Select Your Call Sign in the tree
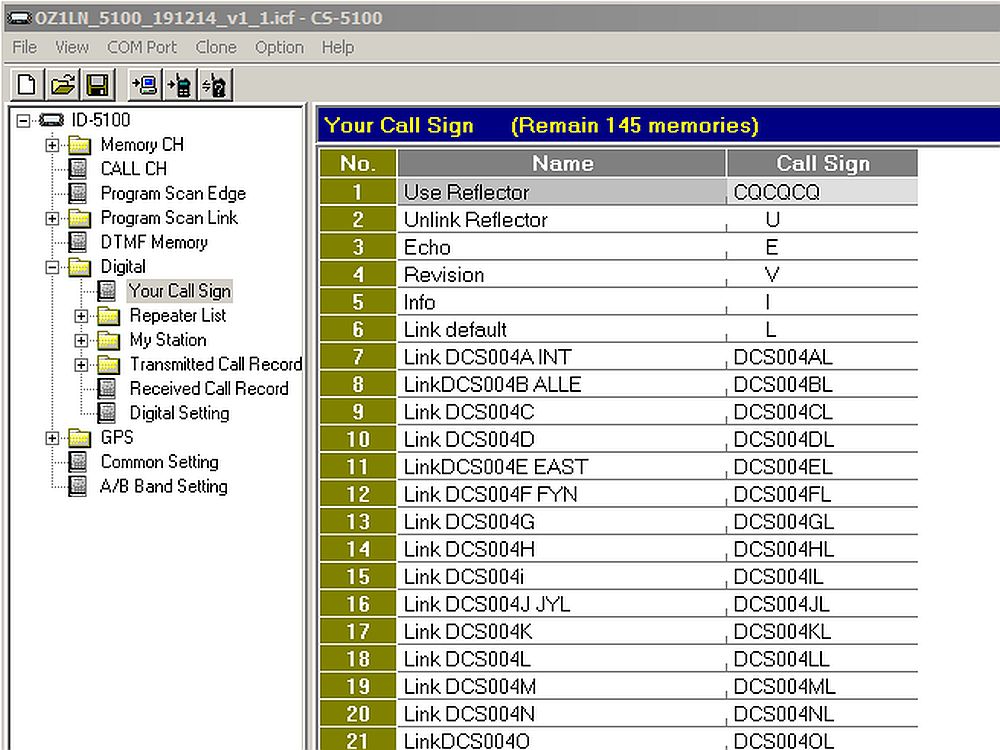1000x750 pixels. (x=180, y=291)
